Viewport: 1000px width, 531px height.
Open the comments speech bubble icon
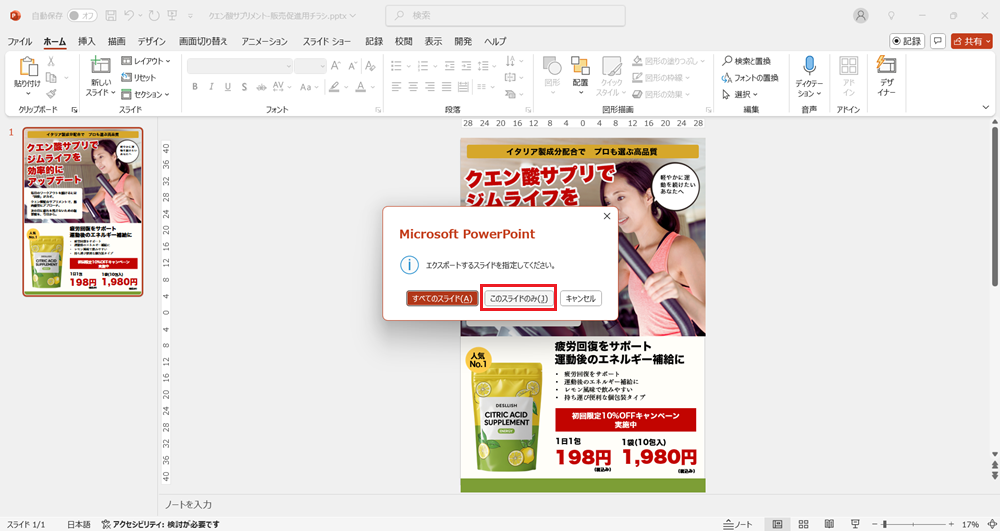938,41
